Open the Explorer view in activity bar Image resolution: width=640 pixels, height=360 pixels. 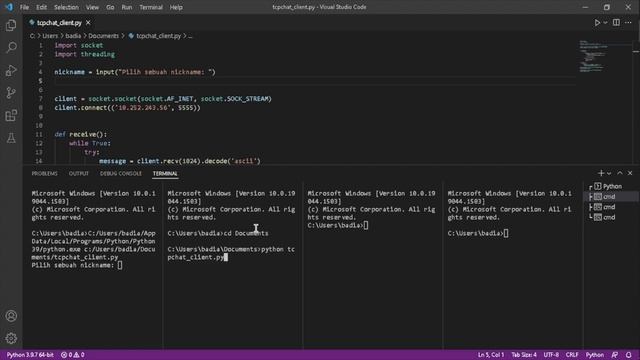[11, 26]
